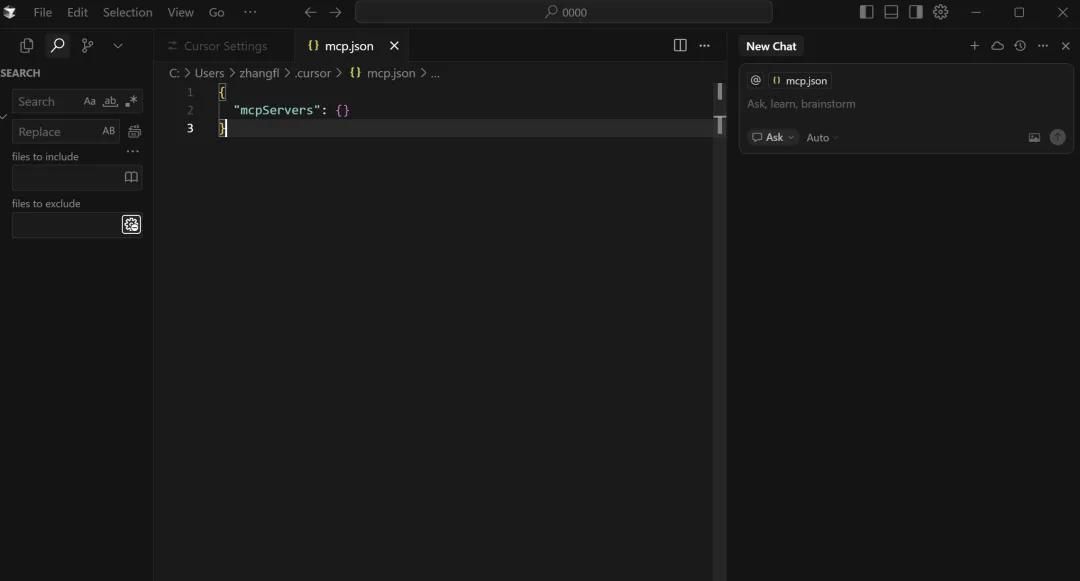1080x581 pixels.
Task: Open the Selection menu
Action: [x=127, y=13]
